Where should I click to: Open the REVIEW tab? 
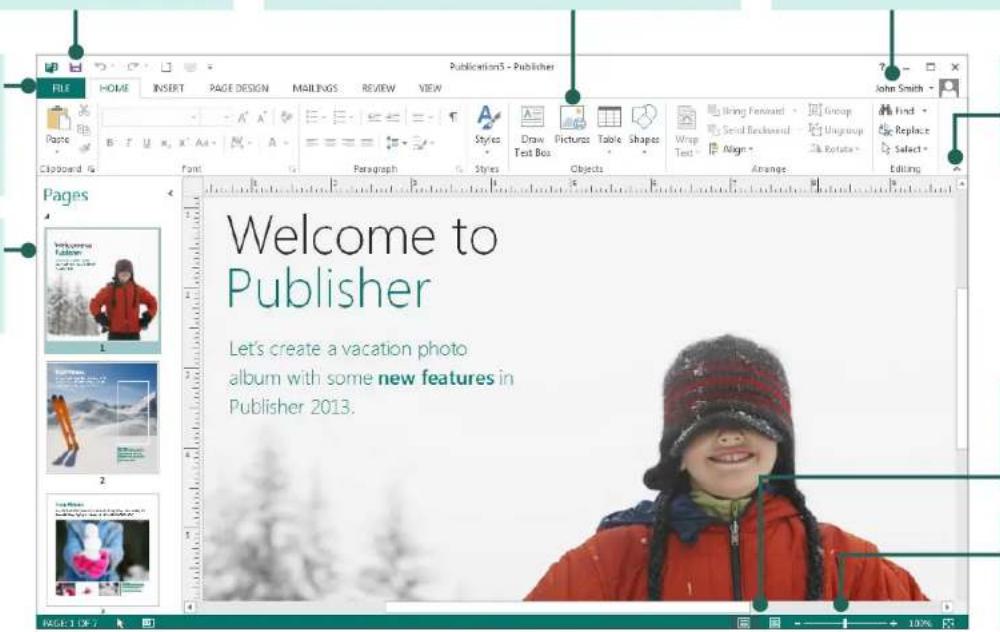(378, 88)
